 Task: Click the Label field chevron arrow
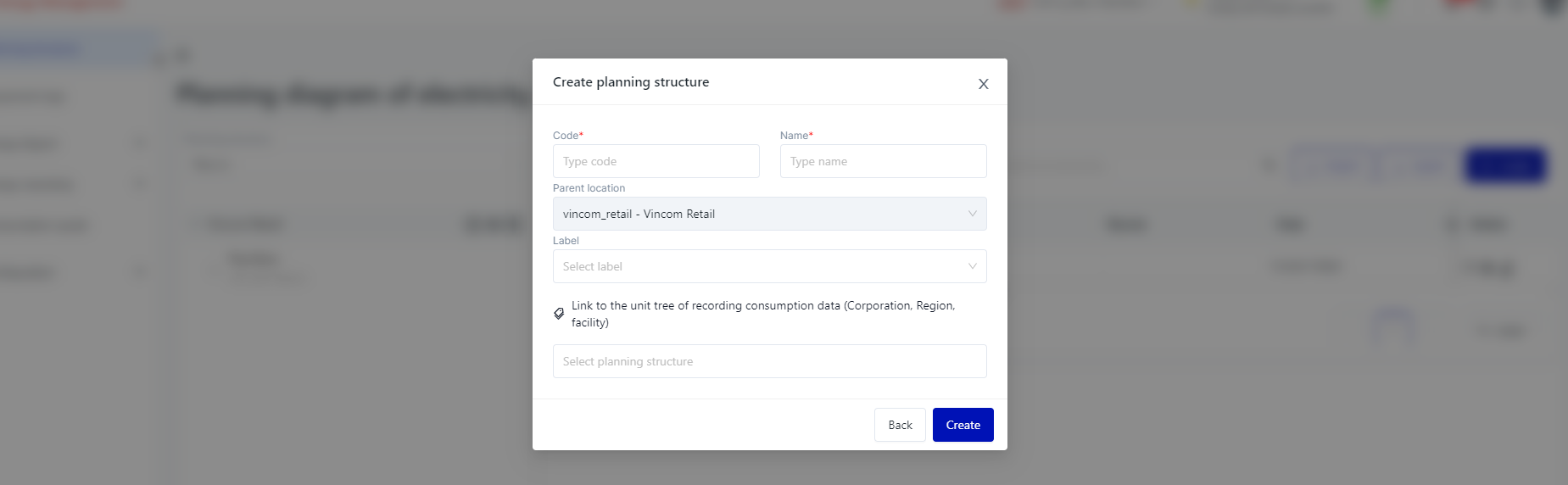(x=972, y=266)
